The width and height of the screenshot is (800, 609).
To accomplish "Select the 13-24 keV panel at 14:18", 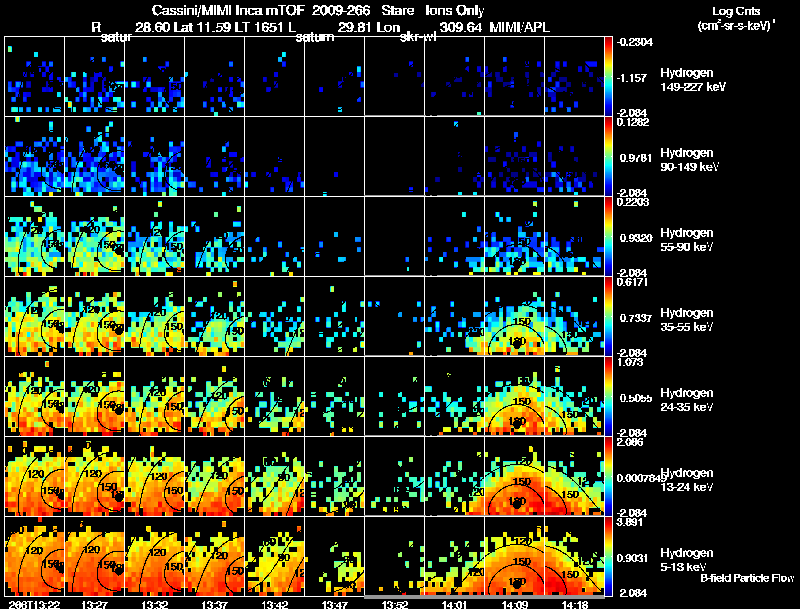I will [574, 476].
